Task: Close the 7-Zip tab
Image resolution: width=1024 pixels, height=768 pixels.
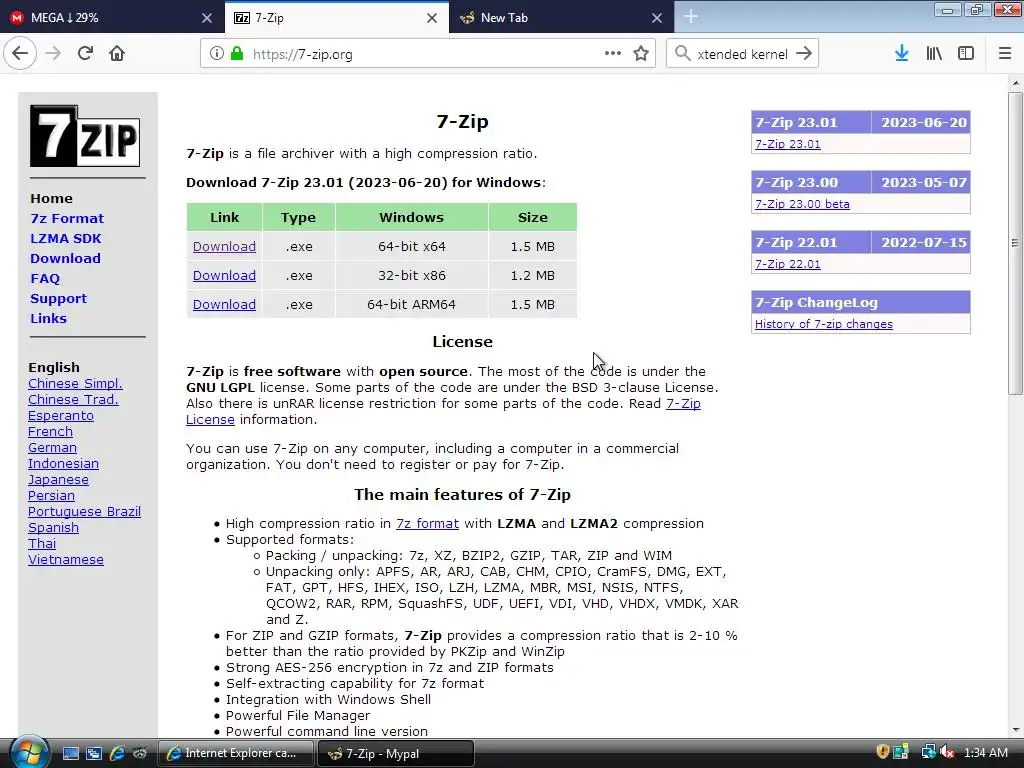Action: pyautogui.click(x=432, y=18)
